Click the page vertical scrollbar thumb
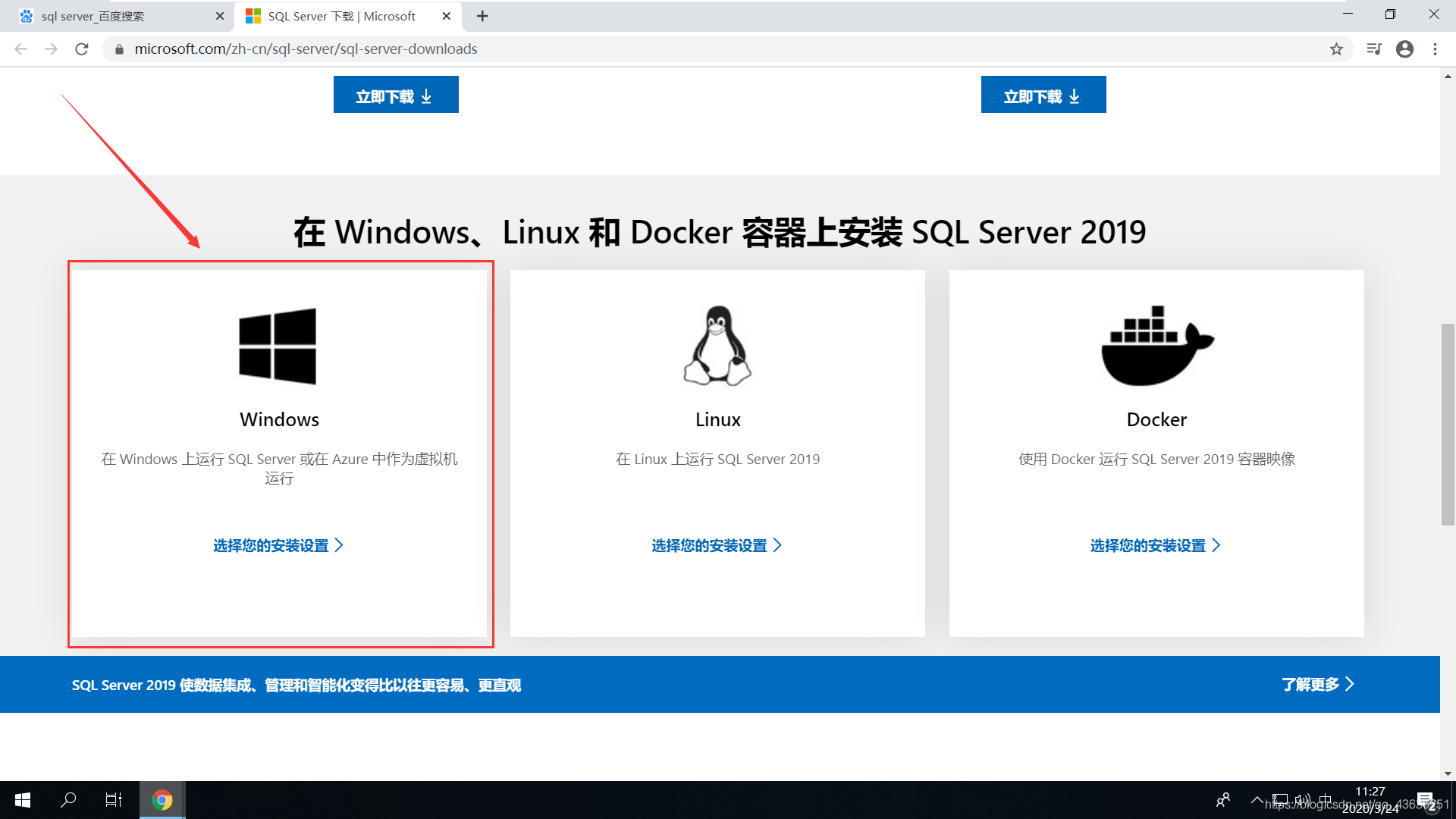 pyautogui.click(x=1448, y=425)
